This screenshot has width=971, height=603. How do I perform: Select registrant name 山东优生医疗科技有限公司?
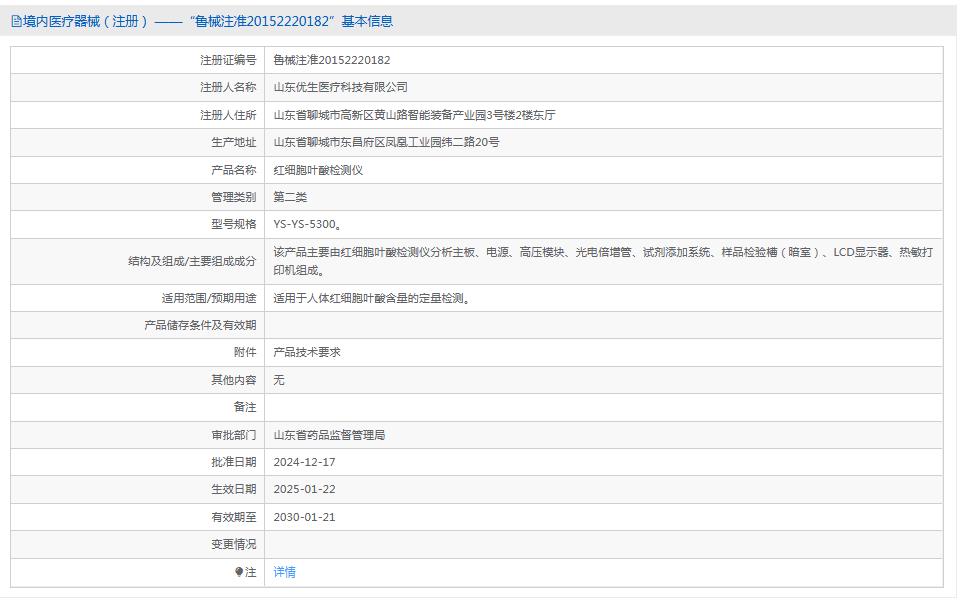coord(341,87)
